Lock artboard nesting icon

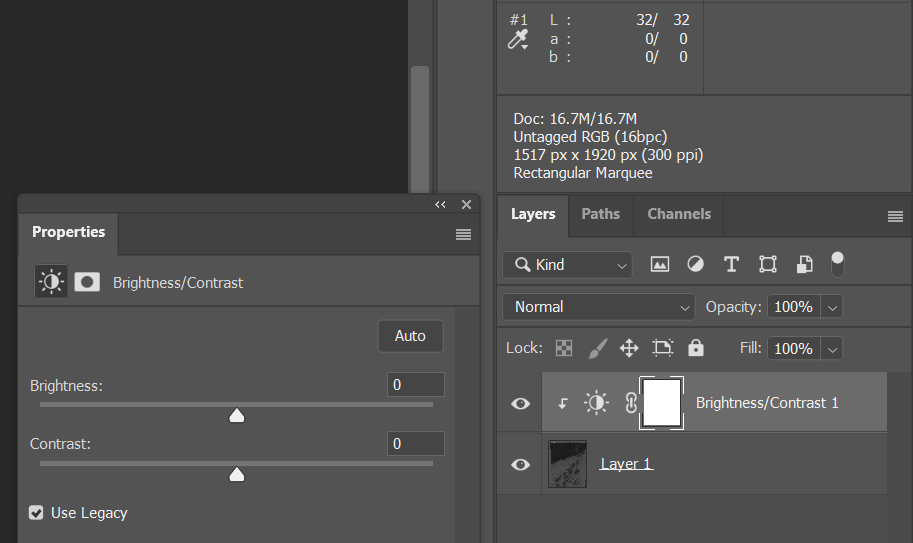point(663,348)
